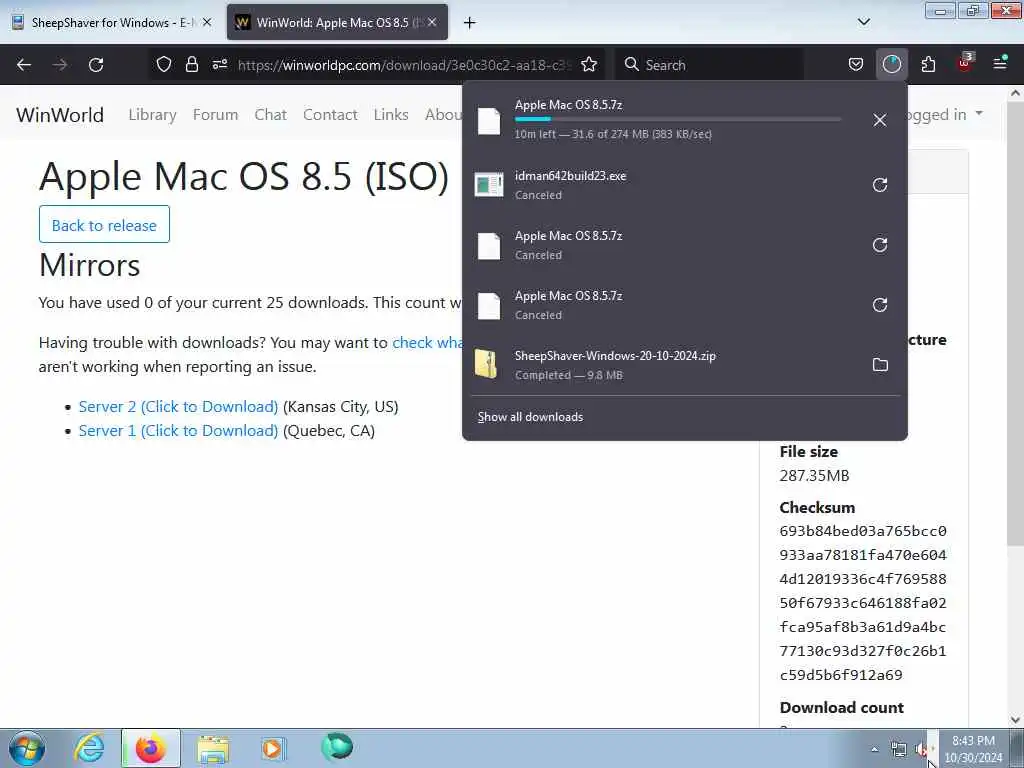Bookmark this page with the star icon
1024x768 pixels.
589,64
